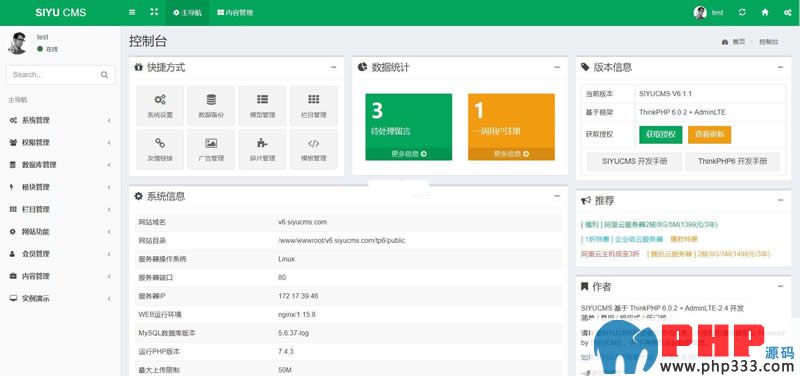Click 更多信息 on orange 一周用户注册 card
The image size is (800, 376).
(x=511, y=154)
